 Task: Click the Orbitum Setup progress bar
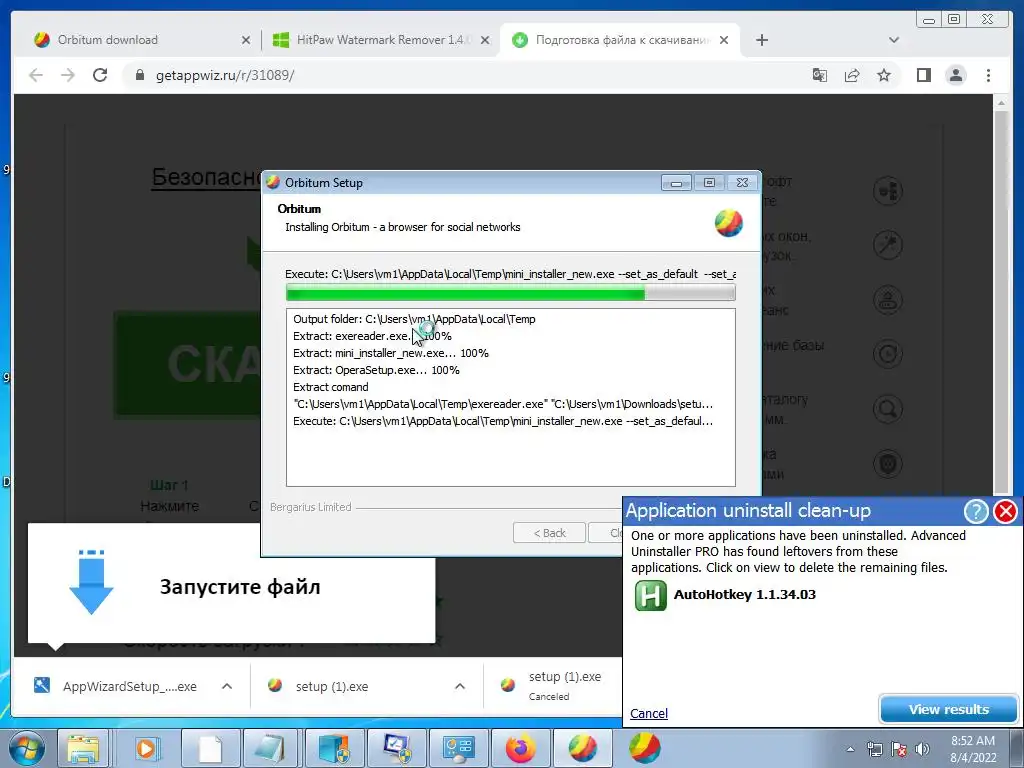click(511, 293)
